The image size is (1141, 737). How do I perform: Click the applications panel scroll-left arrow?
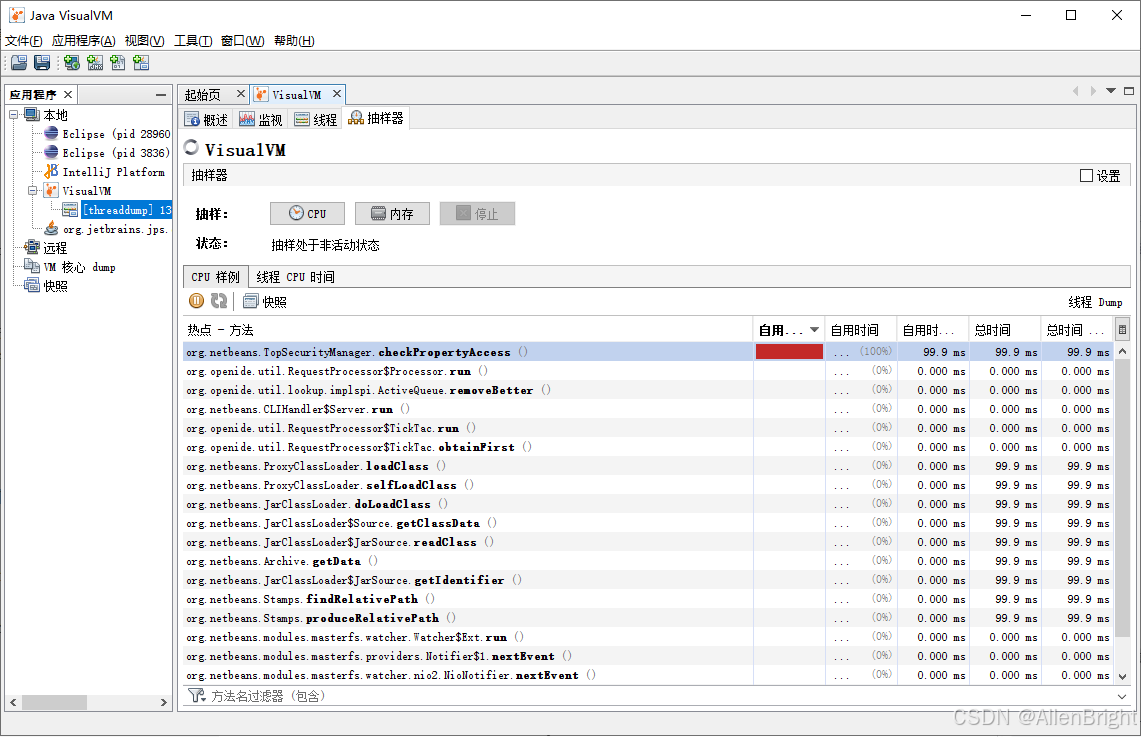pyautogui.click(x=13, y=702)
